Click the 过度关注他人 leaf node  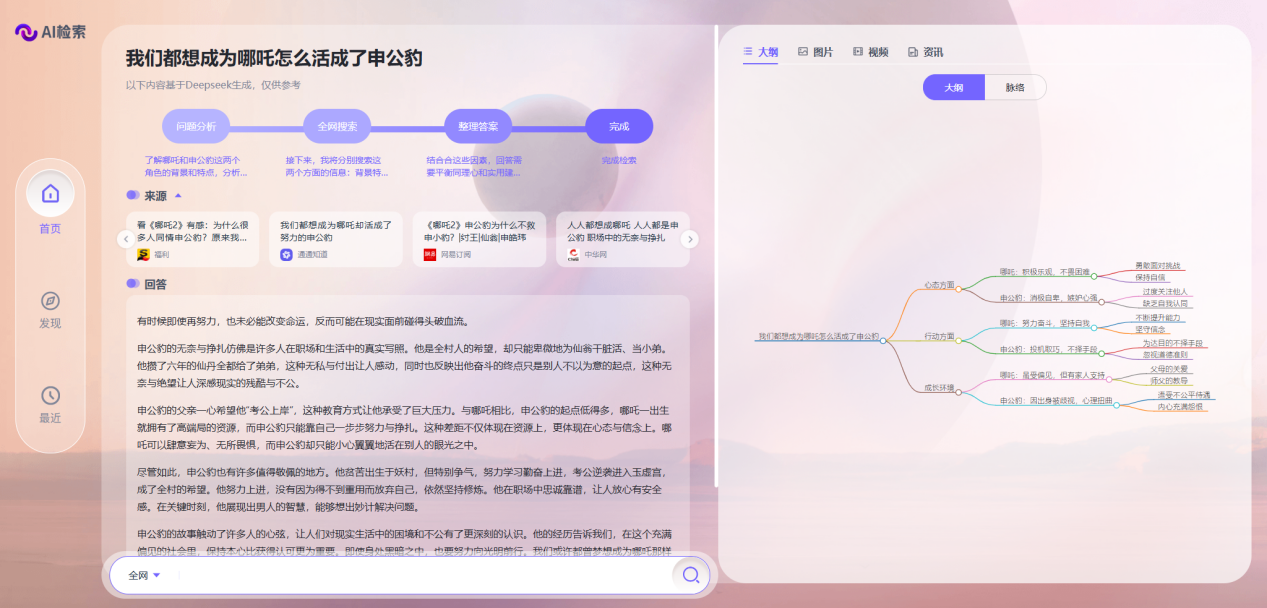point(1165,291)
